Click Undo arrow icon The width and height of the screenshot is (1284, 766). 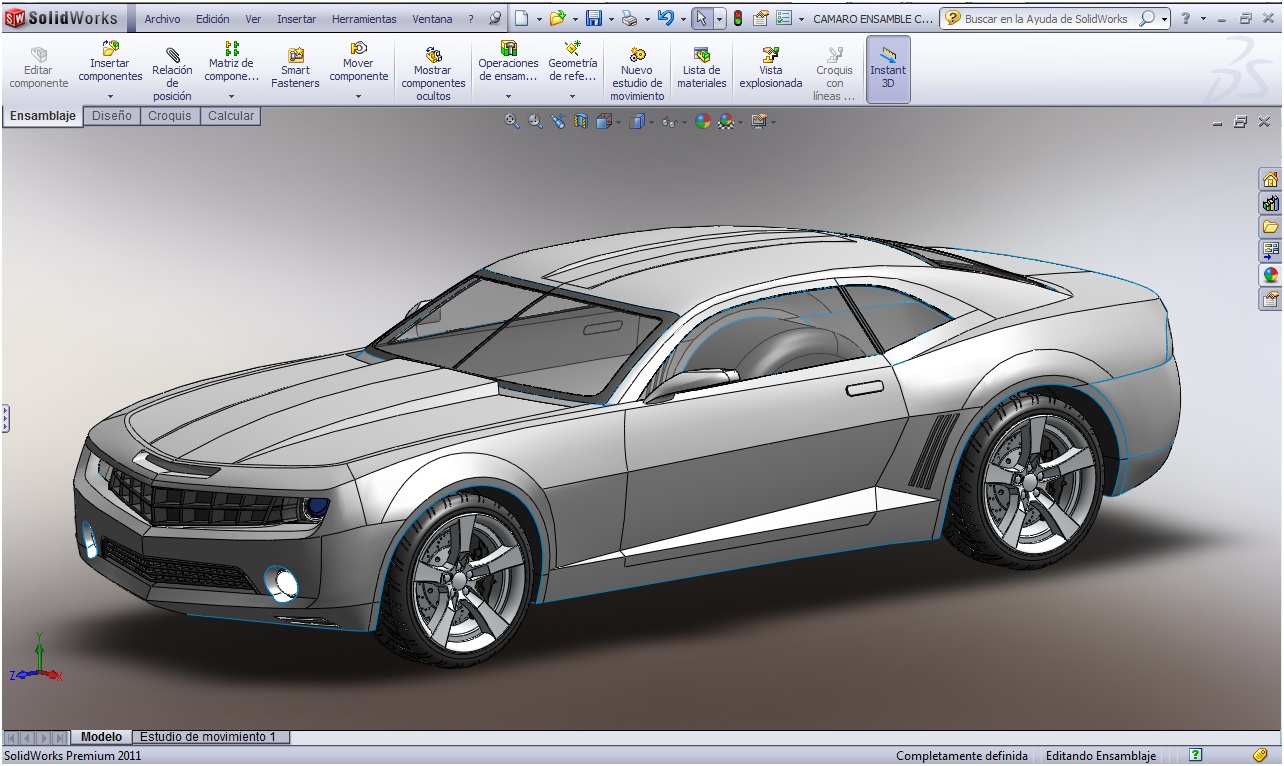pos(665,18)
